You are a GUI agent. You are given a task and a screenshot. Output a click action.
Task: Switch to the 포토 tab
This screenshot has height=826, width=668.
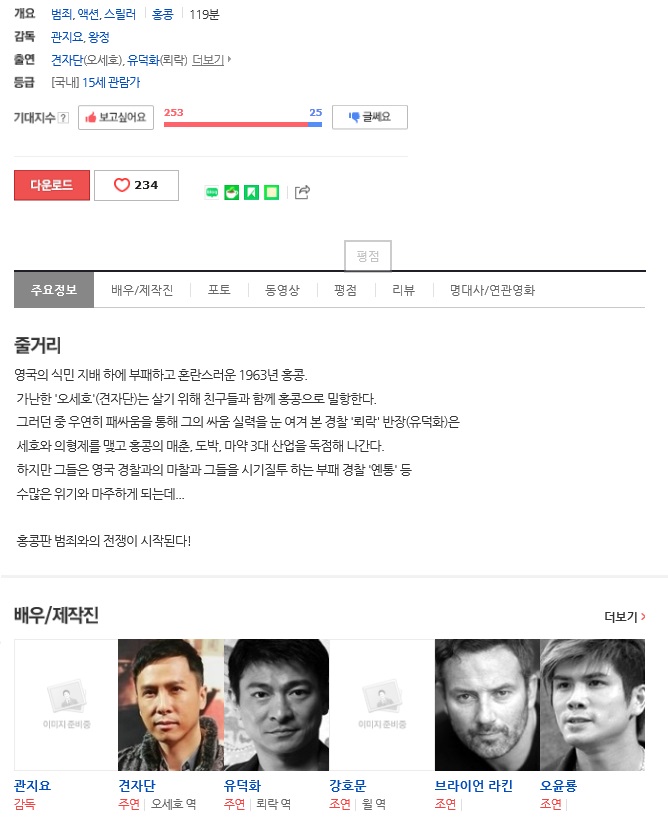point(219,290)
